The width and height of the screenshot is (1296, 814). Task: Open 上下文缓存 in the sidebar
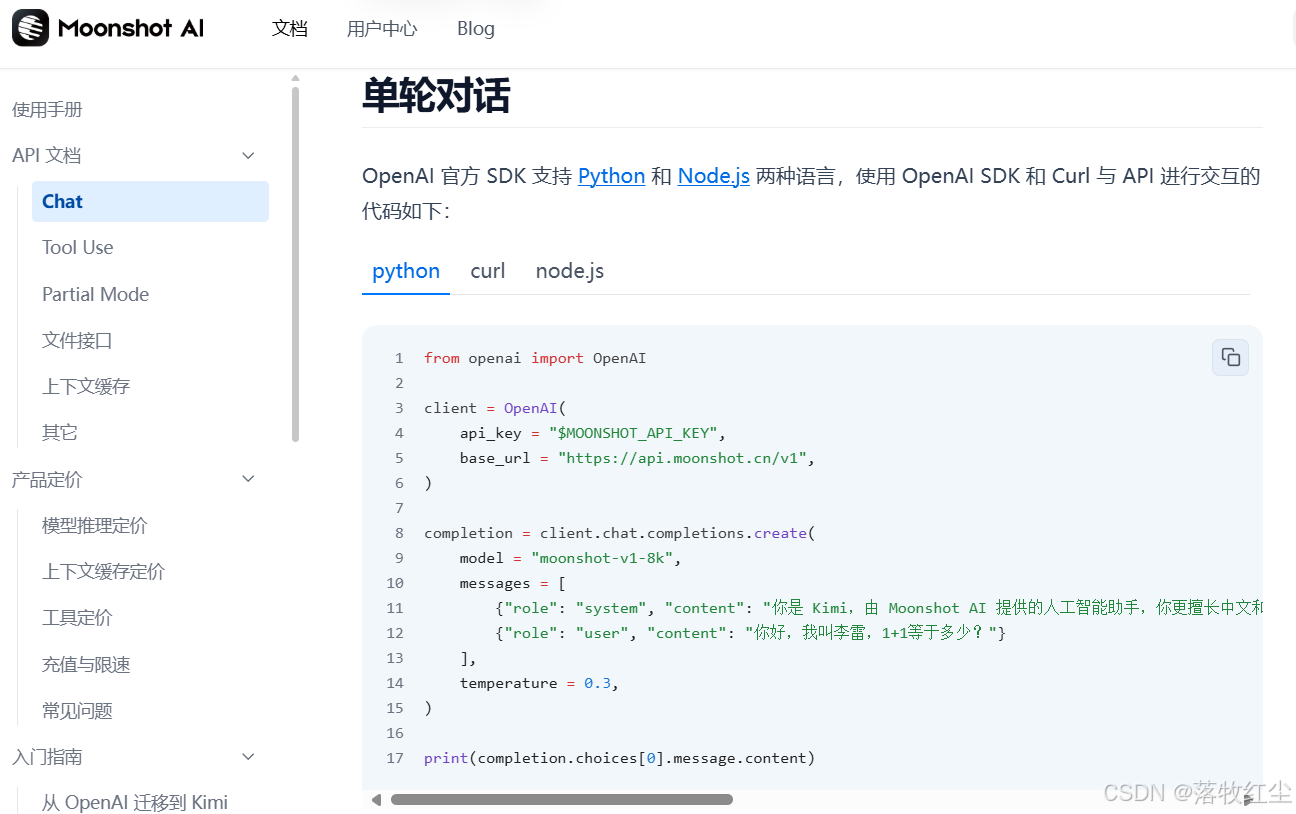(x=86, y=386)
